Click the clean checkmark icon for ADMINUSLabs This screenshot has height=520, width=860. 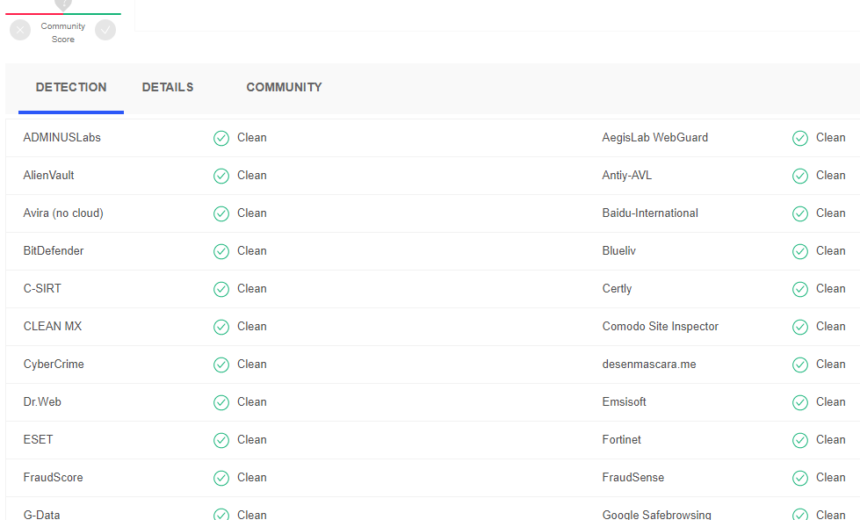pyautogui.click(x=221, y=138)
